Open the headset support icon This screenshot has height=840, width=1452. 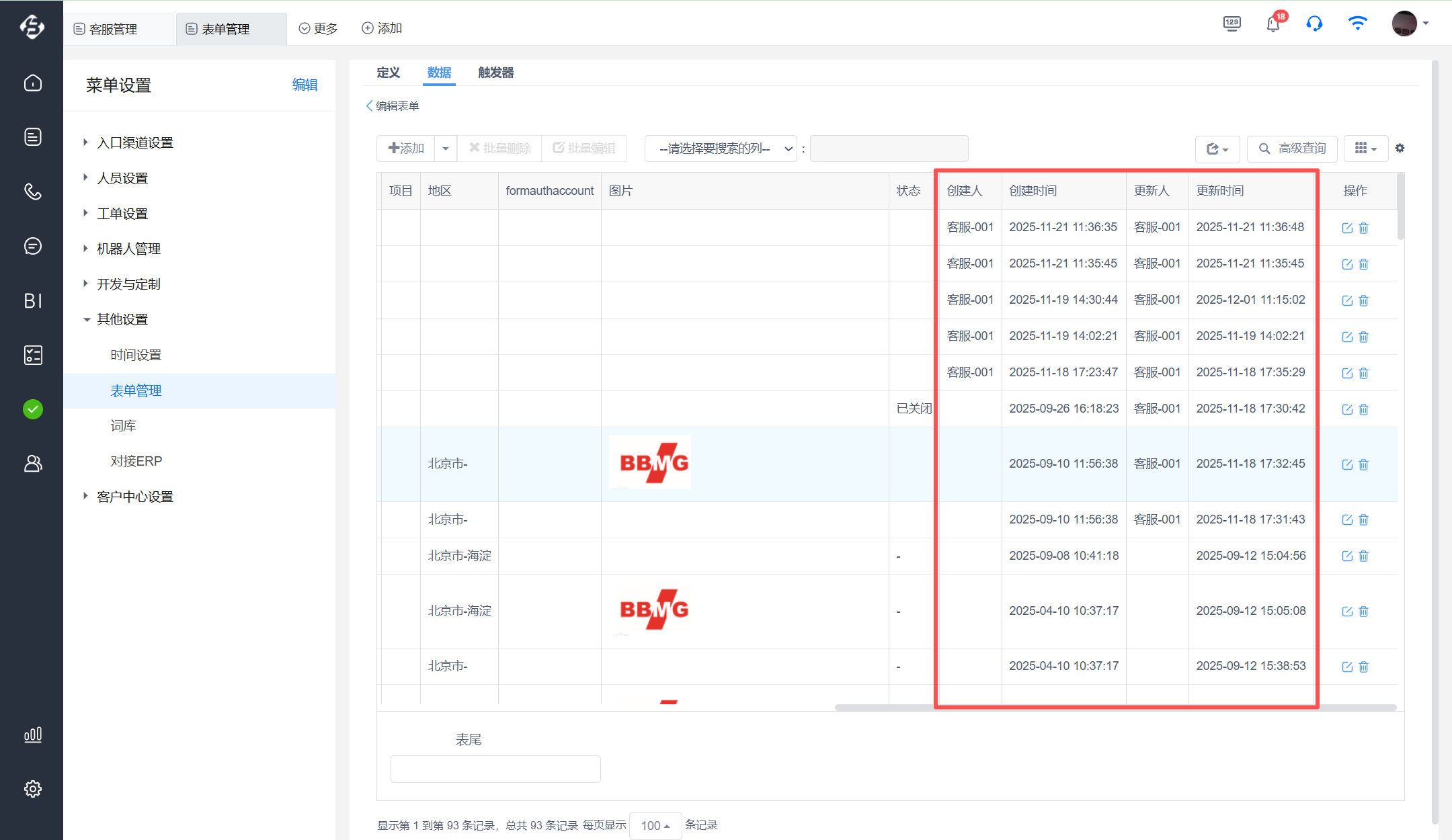pyautogui.click(x=1314, y=24)
